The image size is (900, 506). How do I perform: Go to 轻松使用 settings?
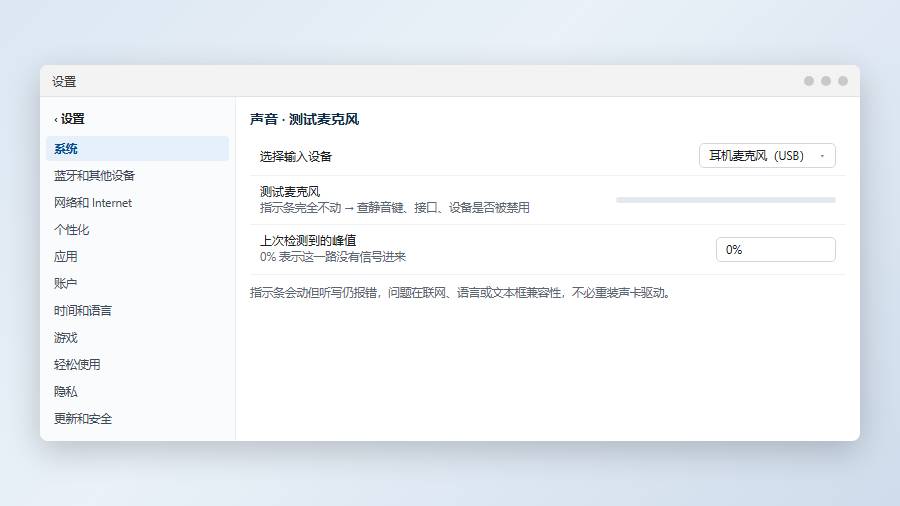[x=137, y=364]
